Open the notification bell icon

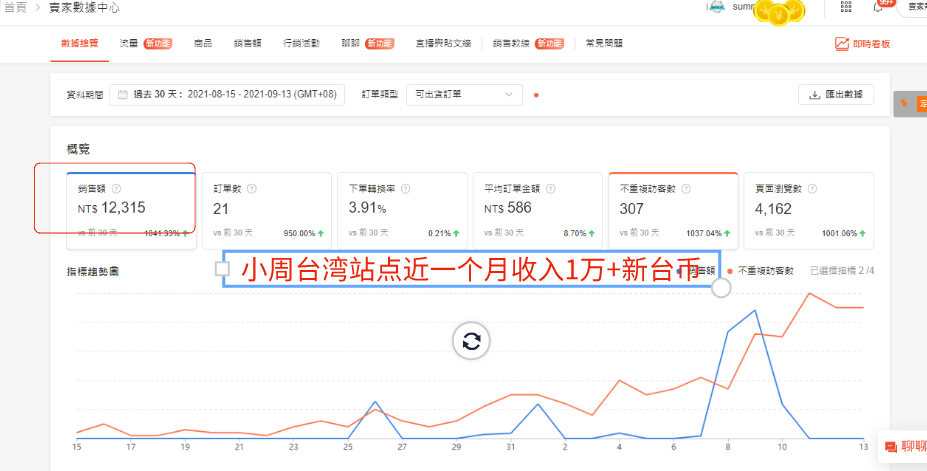point(877,7)
